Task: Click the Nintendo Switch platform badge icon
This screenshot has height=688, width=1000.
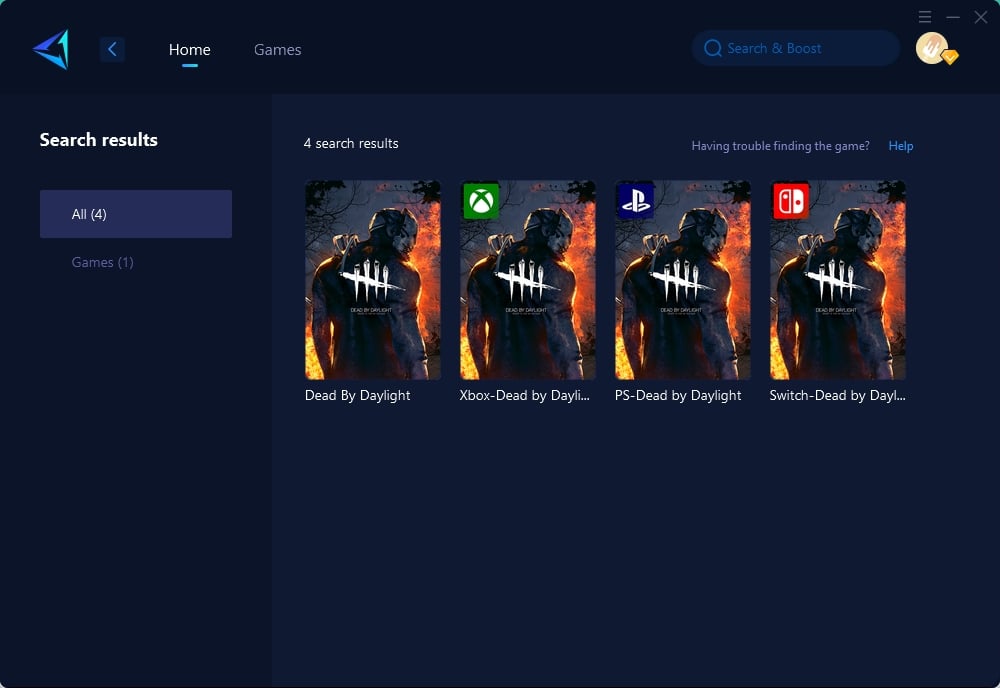Action: pyautogui.click(x=791, y=201)
